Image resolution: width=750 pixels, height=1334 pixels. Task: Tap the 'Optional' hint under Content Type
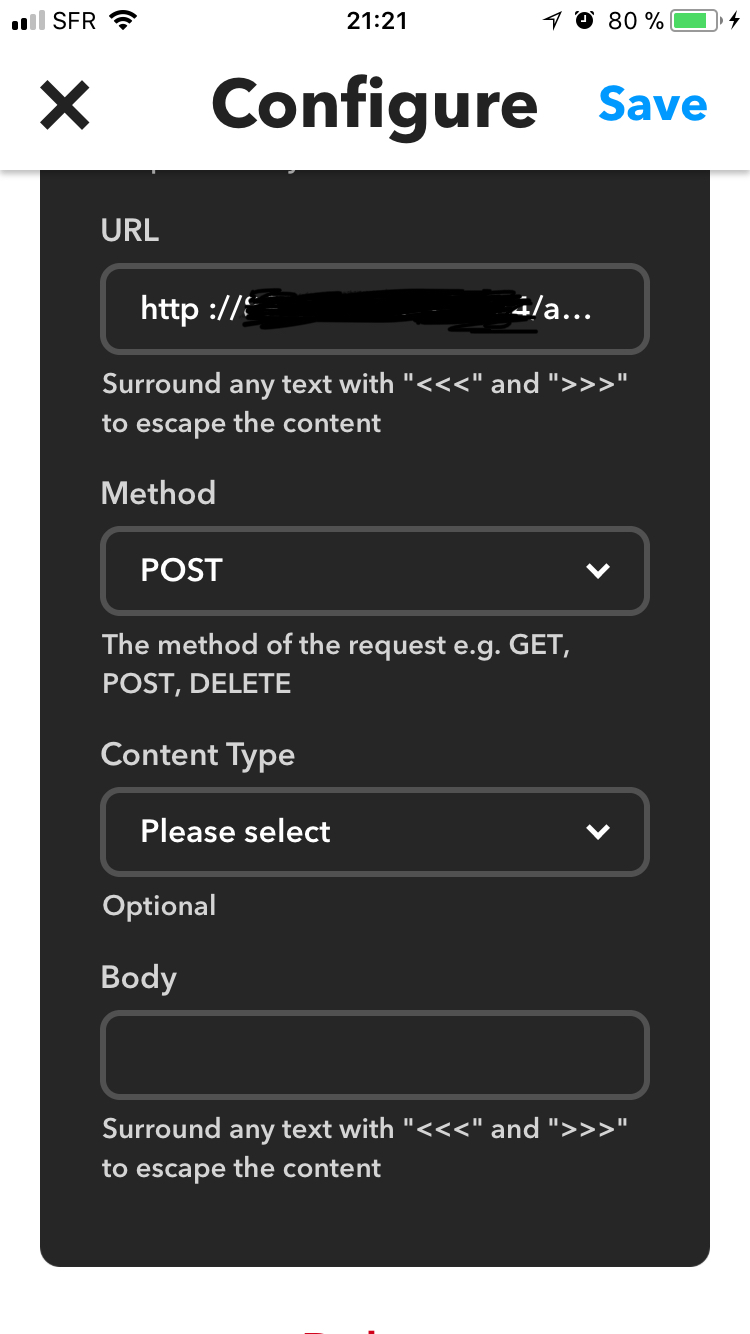point(159,906)
